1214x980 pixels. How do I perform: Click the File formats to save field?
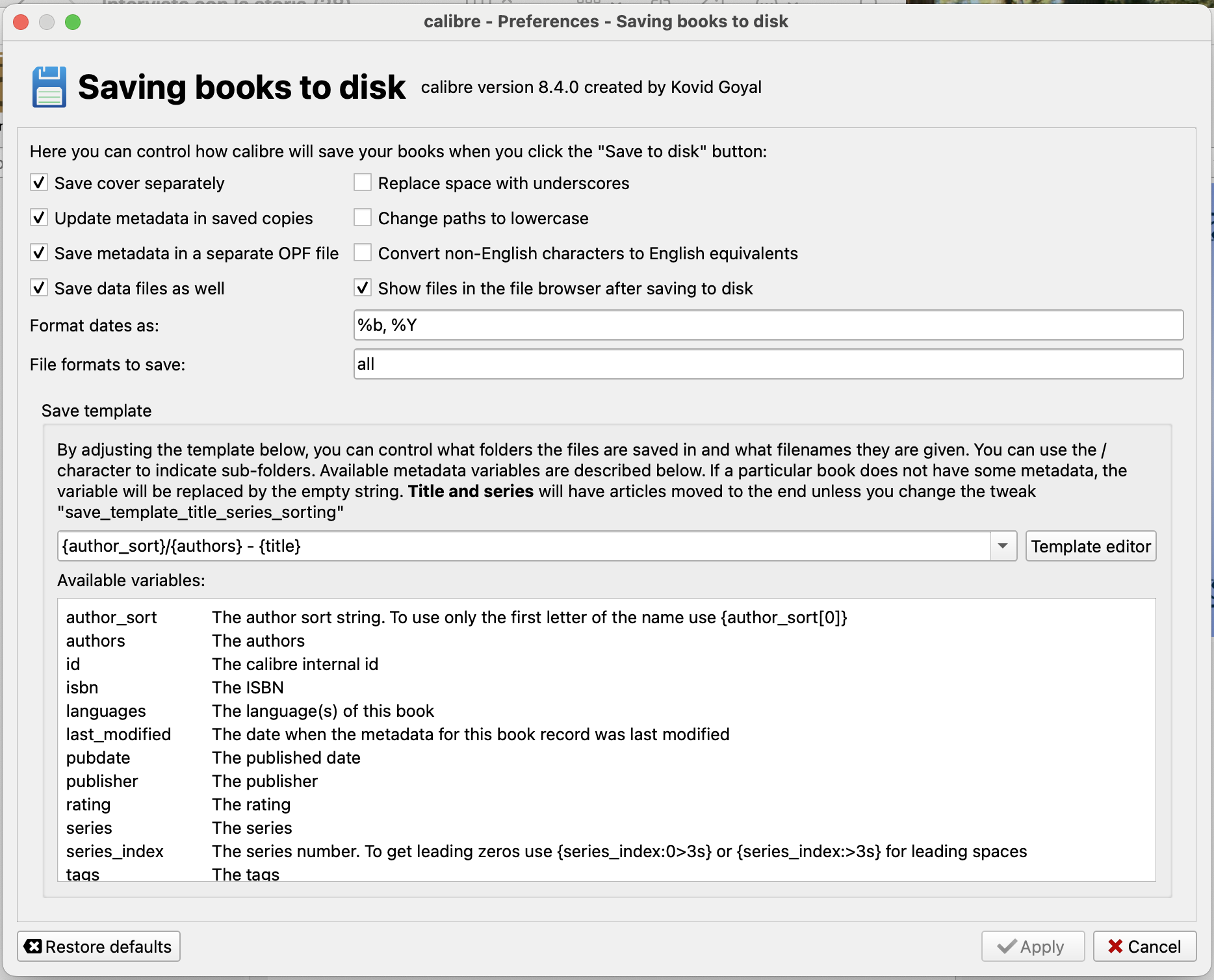click(x=768, y=364)
